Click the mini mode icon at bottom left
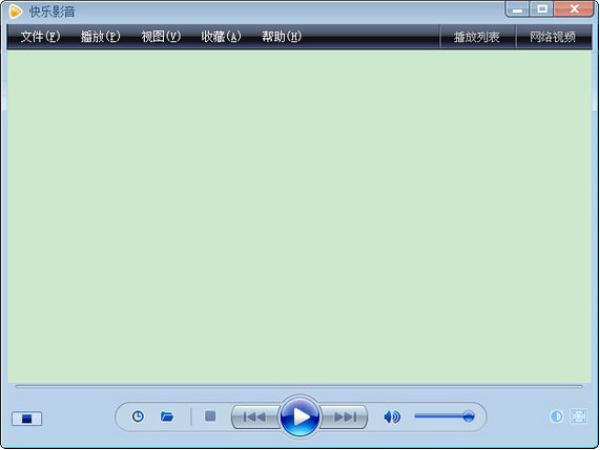600x450 pixels. tap(27, 418)
